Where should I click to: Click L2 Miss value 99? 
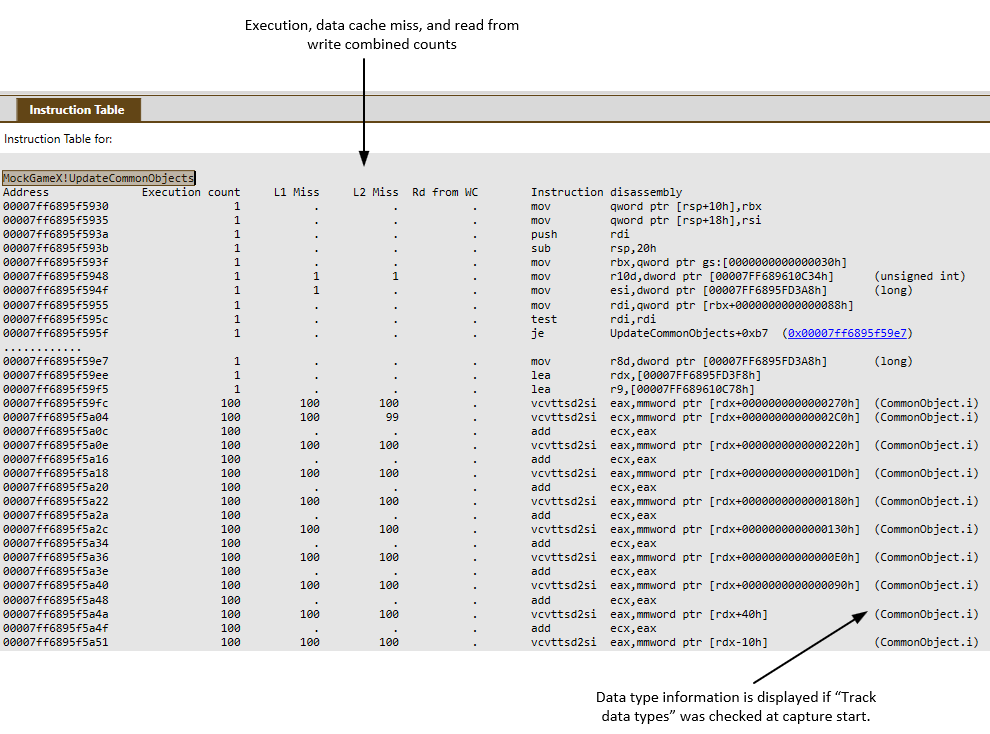(392, 417)
